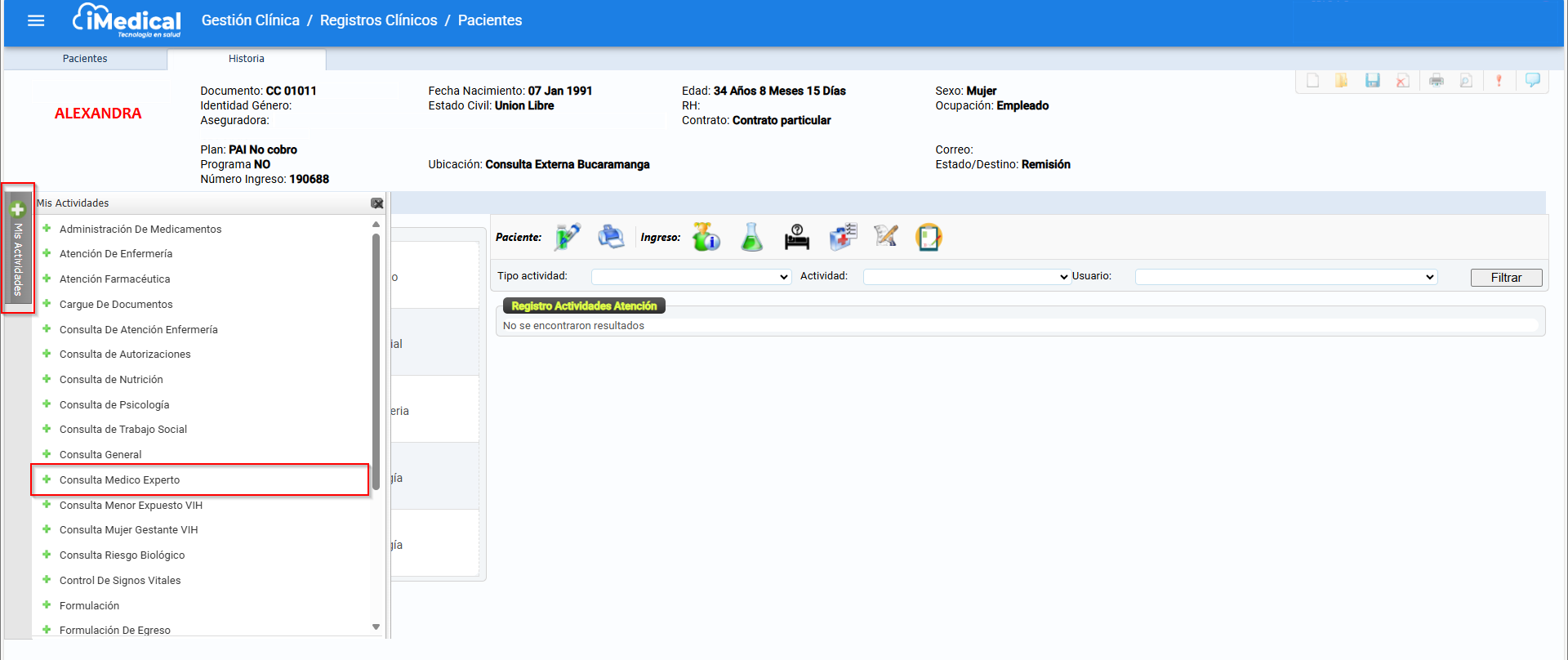The width and height of the screenshot is (1568, 660).
Task: Select Consulta Medico Experto activity
Action: (119, 480)
